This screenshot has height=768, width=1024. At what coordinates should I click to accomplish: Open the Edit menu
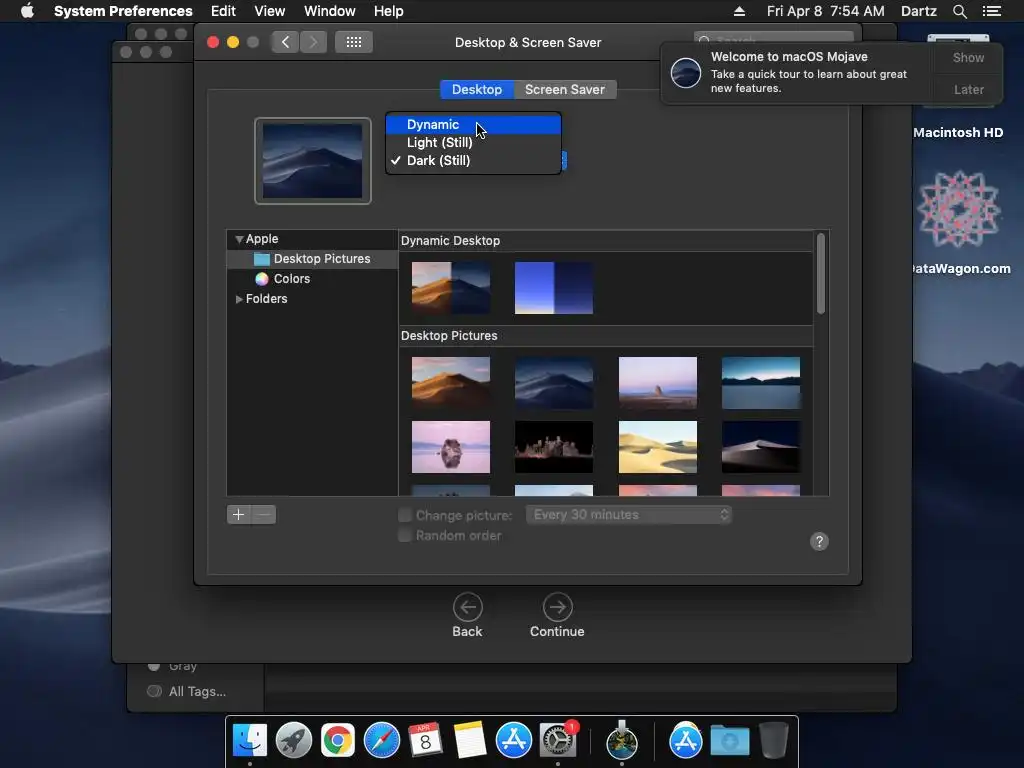(223, 11)
